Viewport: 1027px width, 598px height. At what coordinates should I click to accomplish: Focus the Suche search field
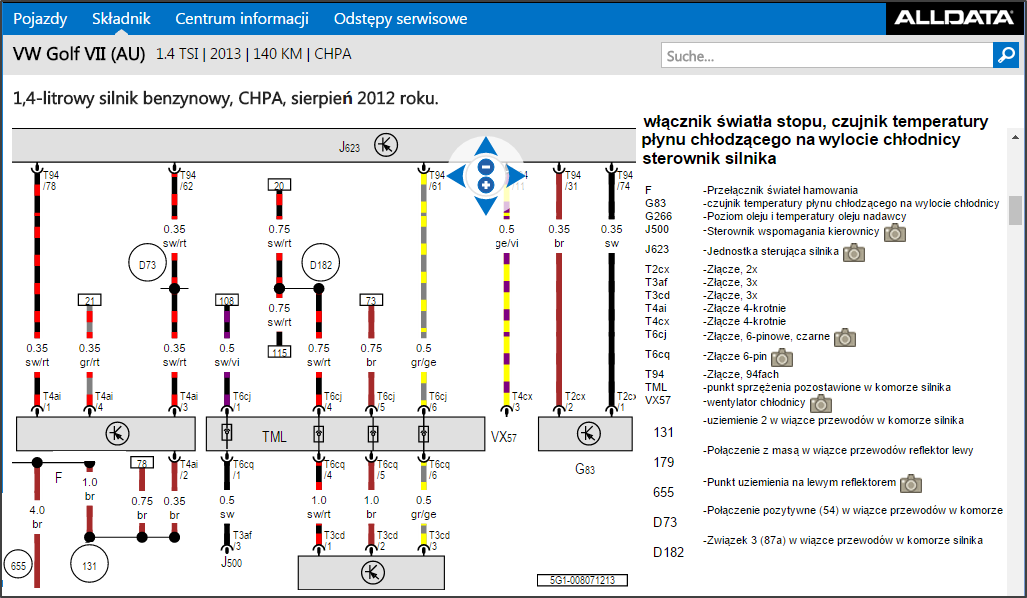pyautogui.click(x=827, y=56)
